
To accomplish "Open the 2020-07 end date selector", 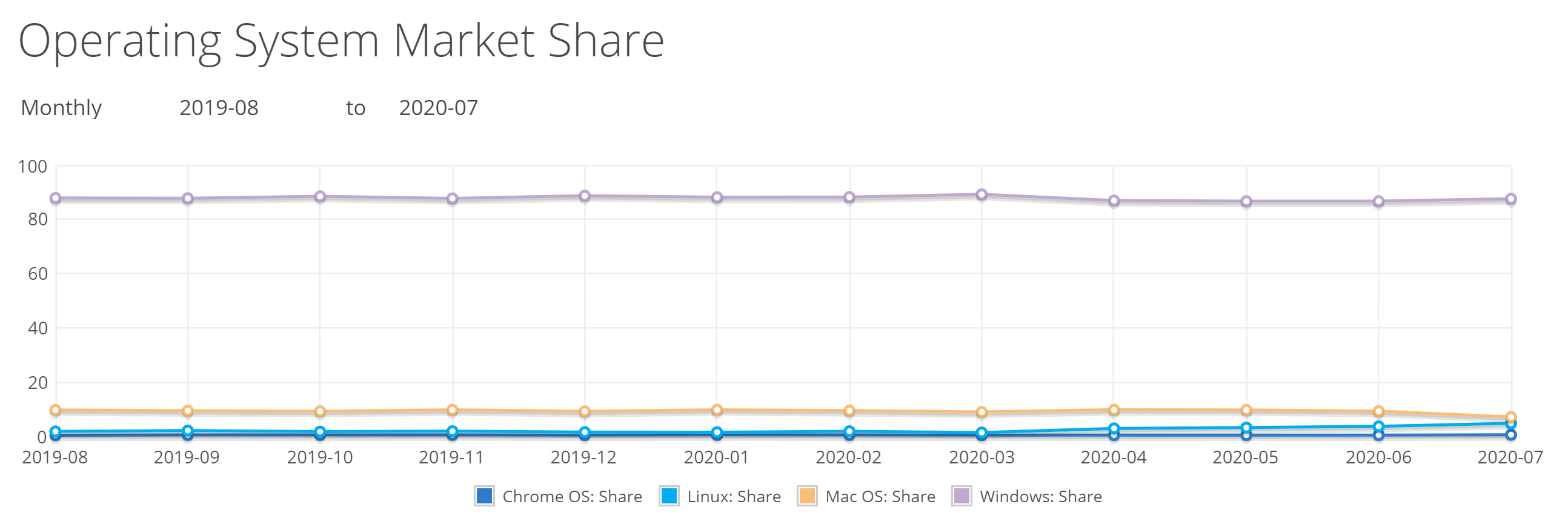I will pos(438,108).
